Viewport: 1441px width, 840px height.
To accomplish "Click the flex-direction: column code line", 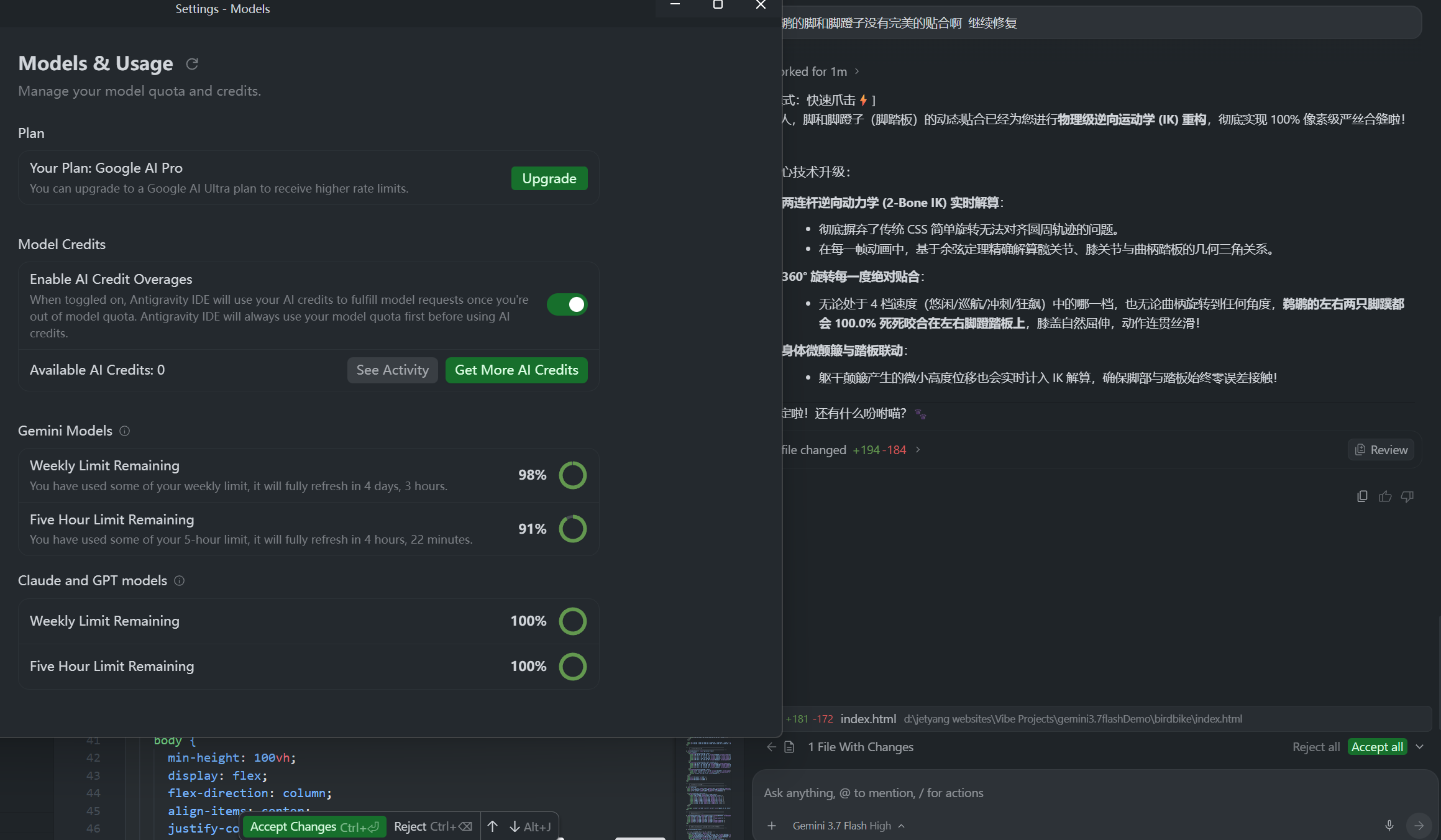I will 250,793.
